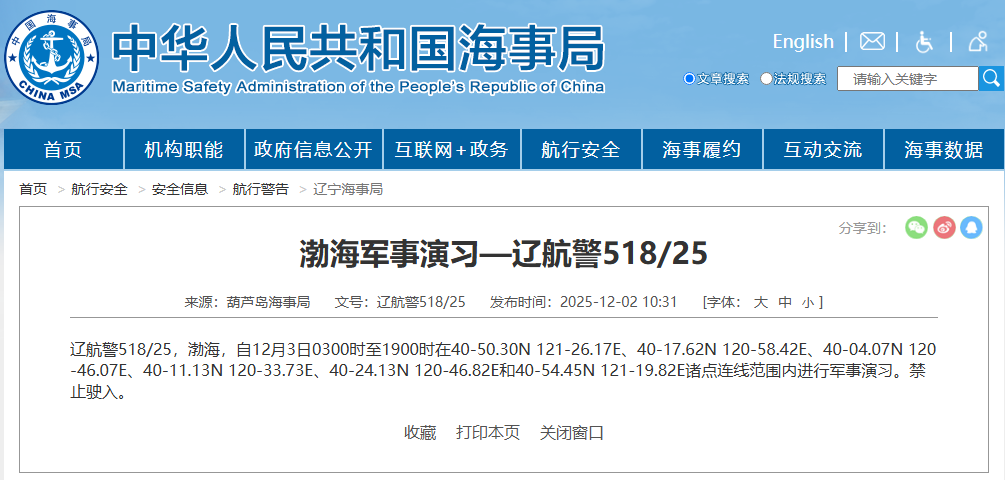Click the elderly-friendly mode icon
Screen dimensions: 1005x480
[x=977, y=42]
